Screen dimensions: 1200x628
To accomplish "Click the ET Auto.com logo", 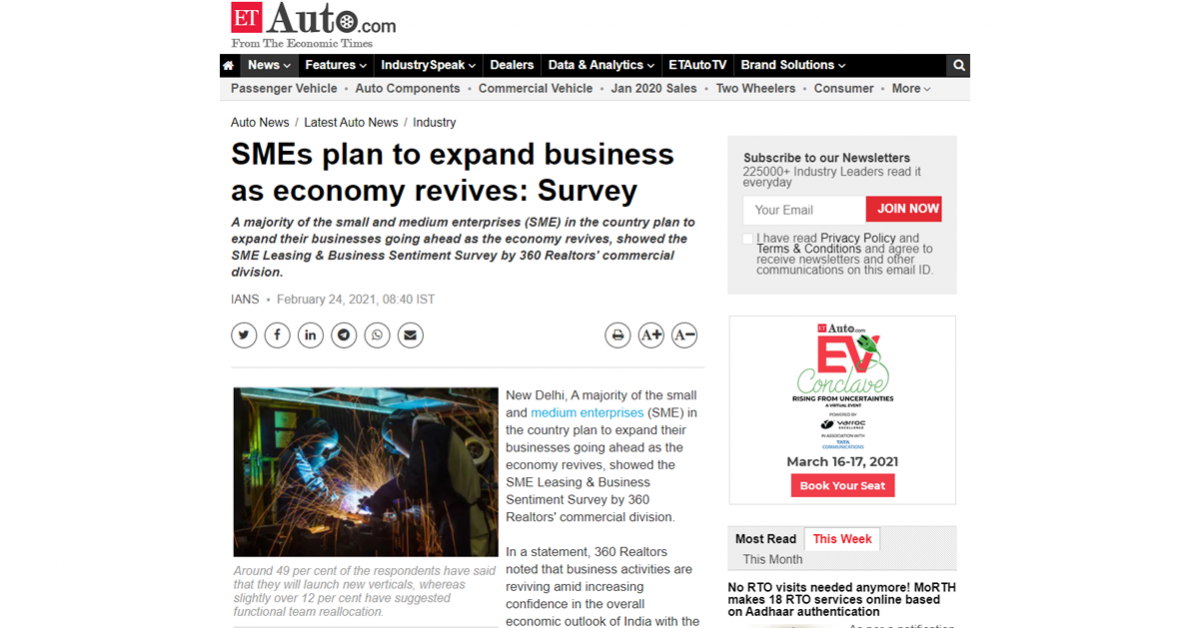I will 313,25.
